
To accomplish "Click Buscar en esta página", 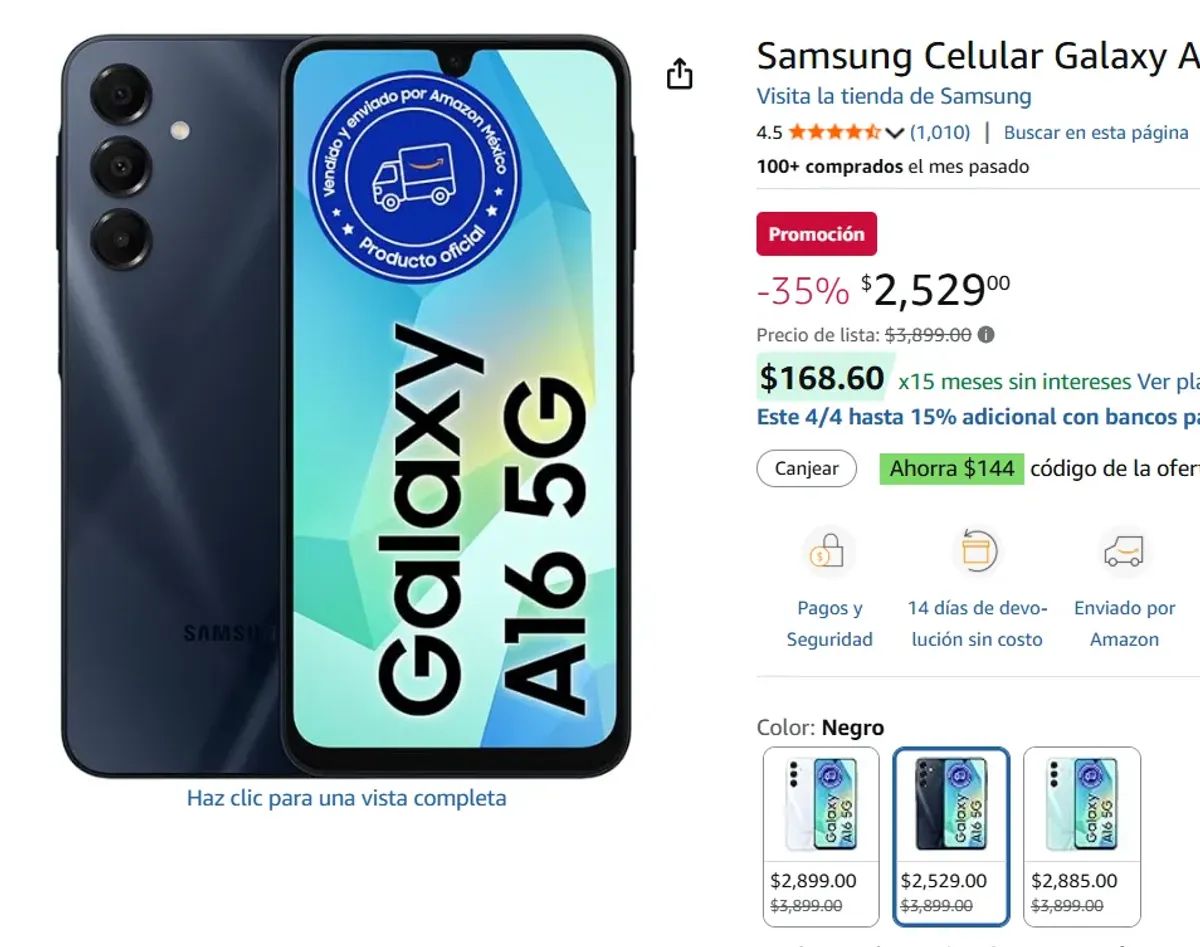I will pos(1096,131).
